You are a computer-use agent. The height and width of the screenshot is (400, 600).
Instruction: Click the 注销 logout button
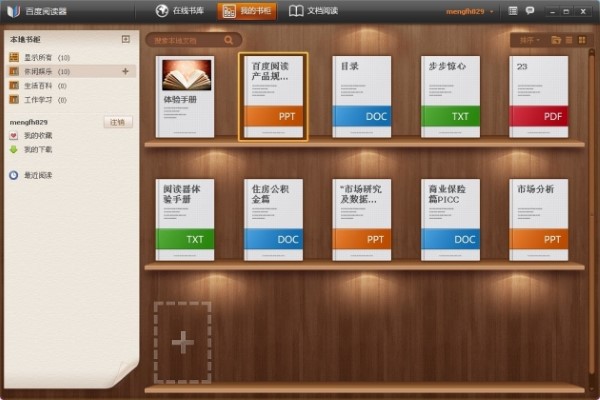tap(118, 122)
